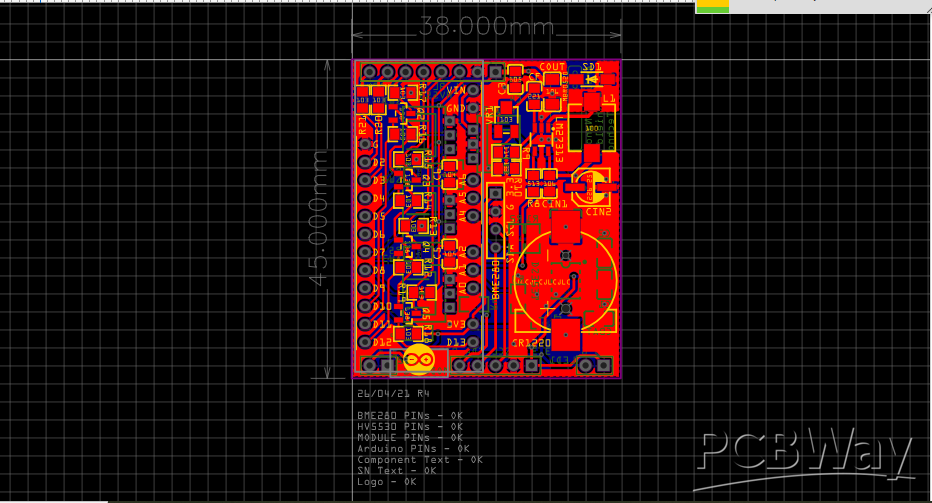Select the 'MODULE PINs - OK' note

coord(410,438)
